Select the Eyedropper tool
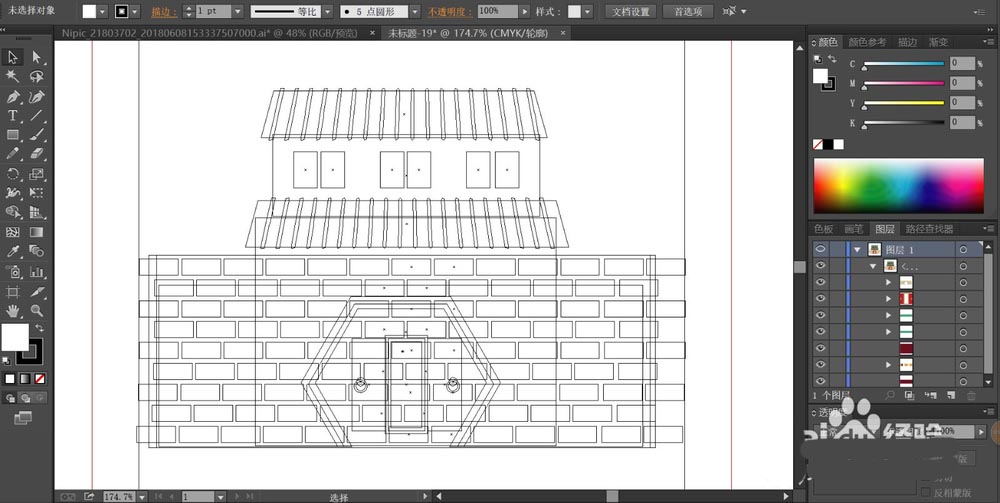The image size is (1000, 503). coord(13,251)
